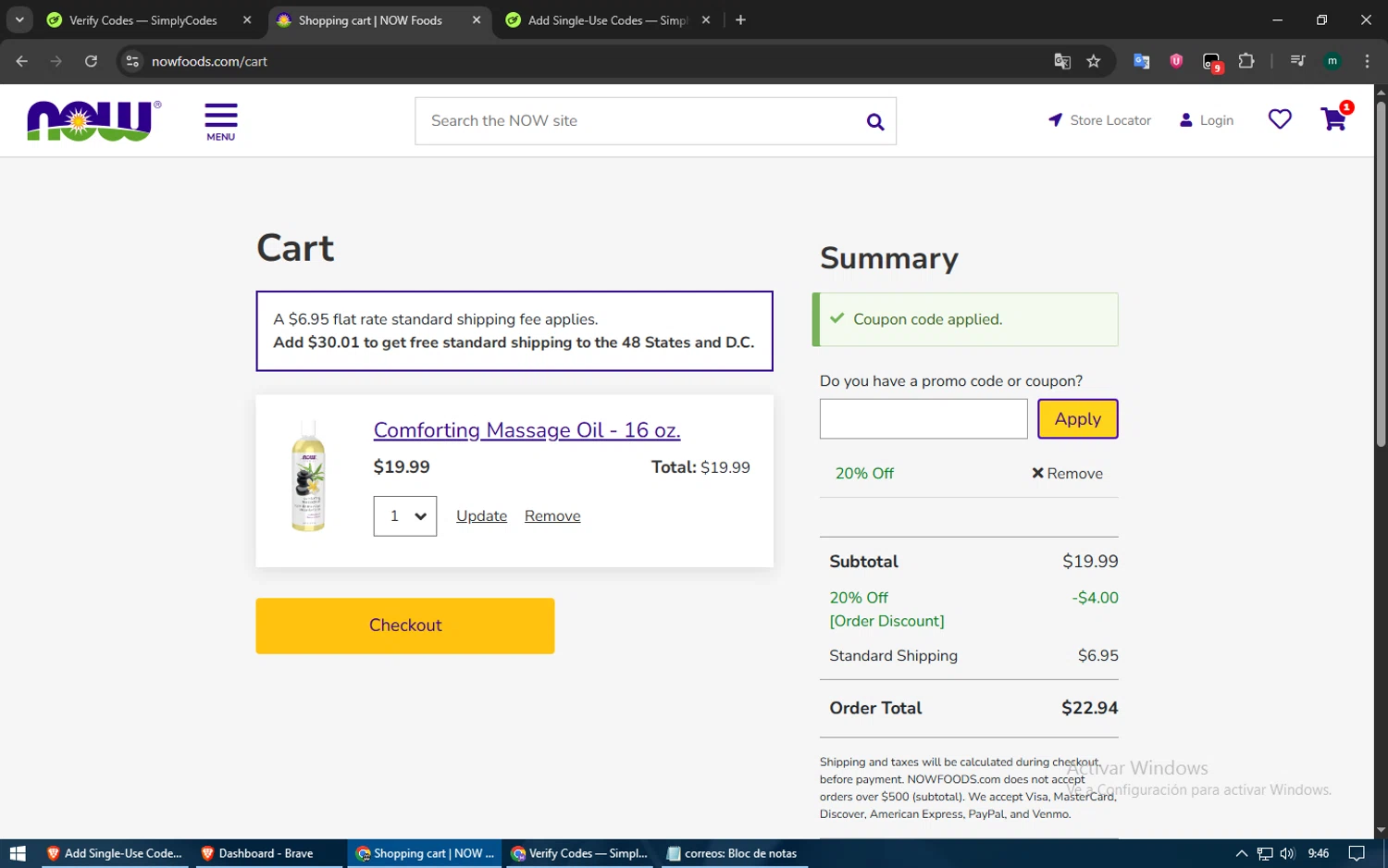
Task: Click the taskbar volume icon
Action: [x=1287, y=853]
